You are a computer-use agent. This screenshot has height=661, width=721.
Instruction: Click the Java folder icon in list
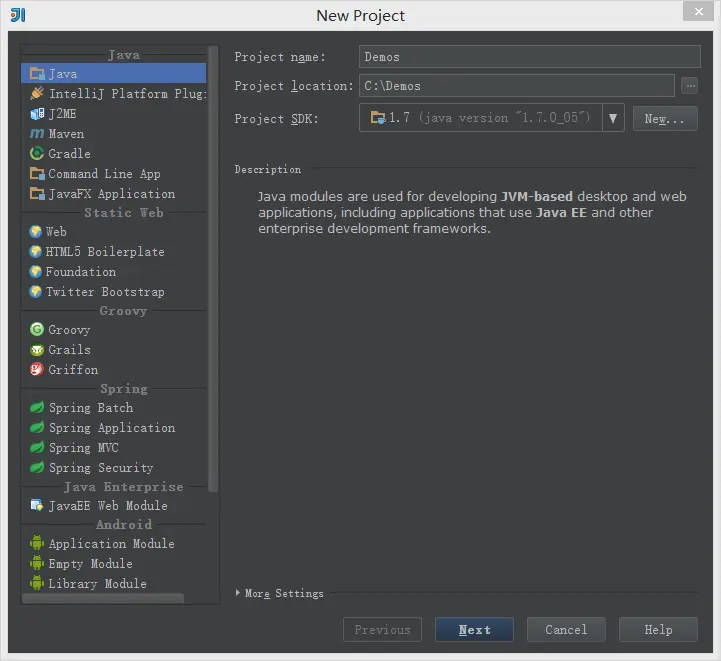pyautogui.click(x=37, y=74)
